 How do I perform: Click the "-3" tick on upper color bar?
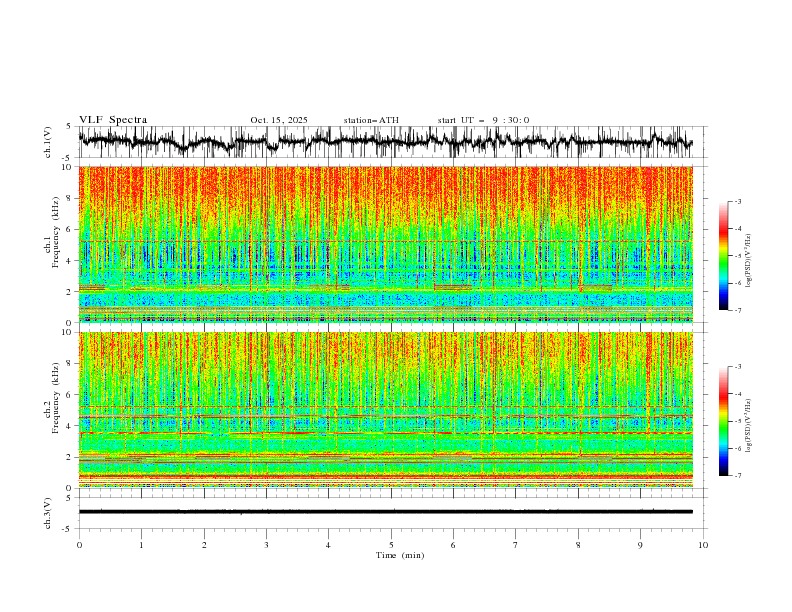point(737,201)
